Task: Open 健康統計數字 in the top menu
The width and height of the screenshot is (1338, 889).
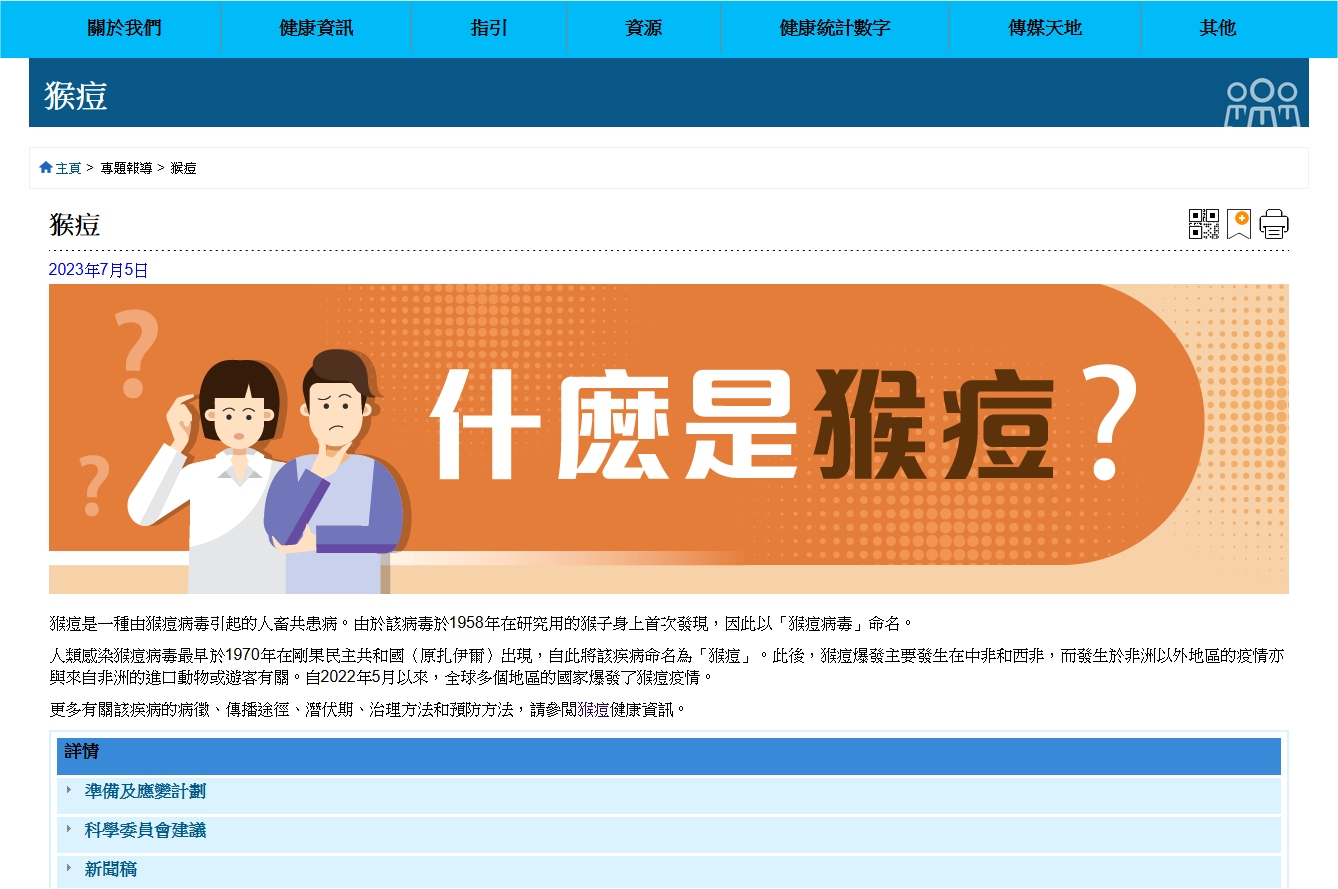Action: click(835, 28)
